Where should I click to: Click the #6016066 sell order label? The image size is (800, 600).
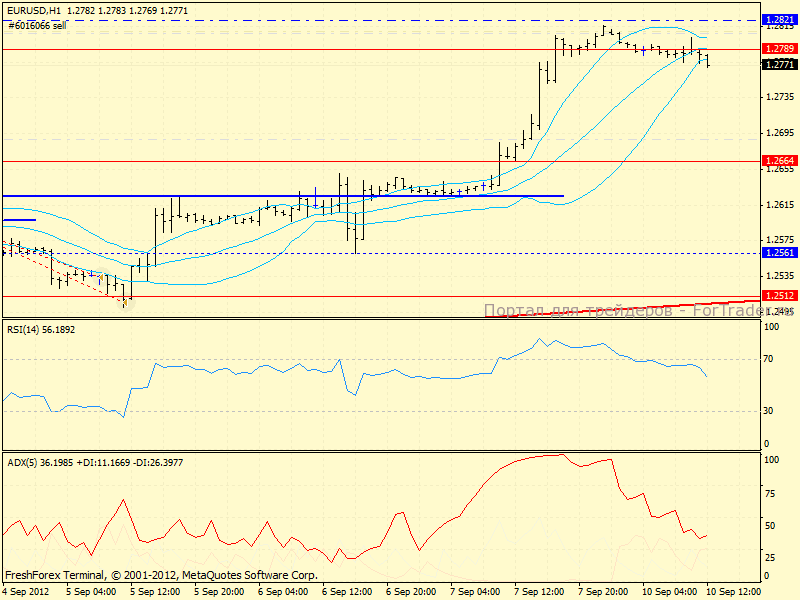coord(37,24)
